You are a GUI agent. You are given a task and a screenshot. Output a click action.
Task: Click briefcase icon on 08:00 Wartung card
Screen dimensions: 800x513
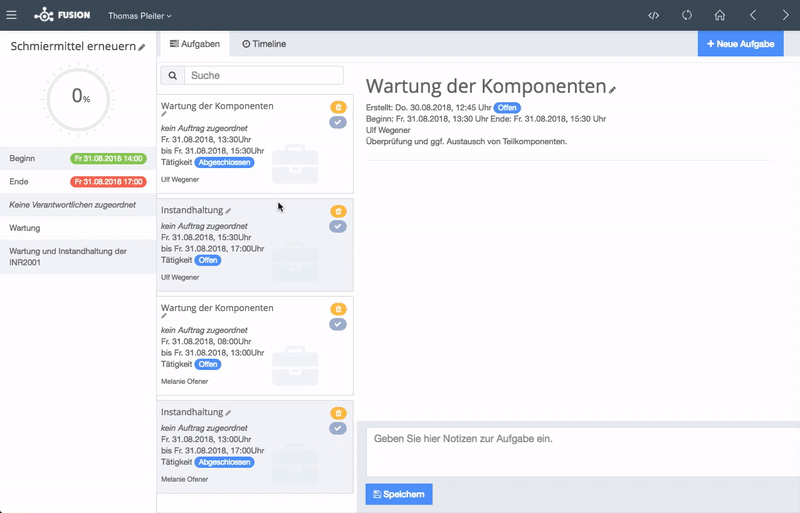(x=295, y=367)
